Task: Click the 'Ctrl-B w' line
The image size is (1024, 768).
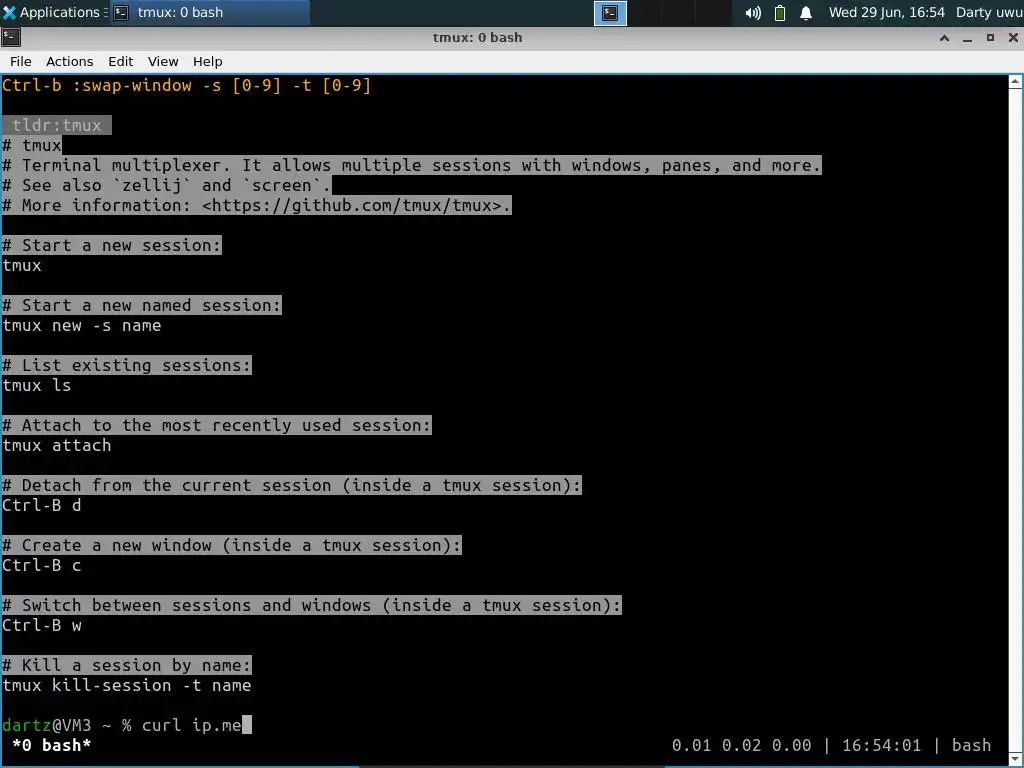Action: pyautogui.click(x=42, y=626)
